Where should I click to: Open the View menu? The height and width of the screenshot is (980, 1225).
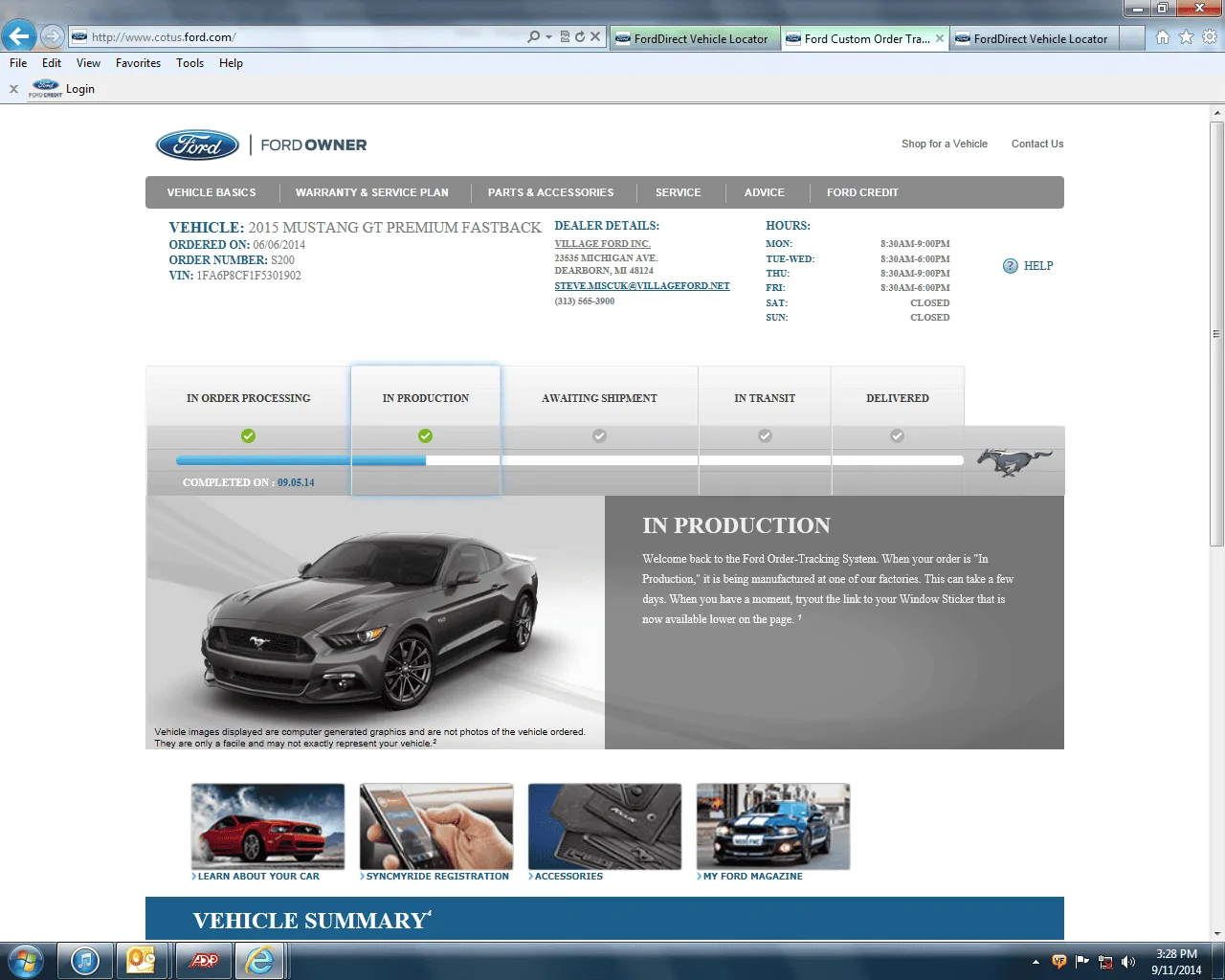tap(88, 63)
